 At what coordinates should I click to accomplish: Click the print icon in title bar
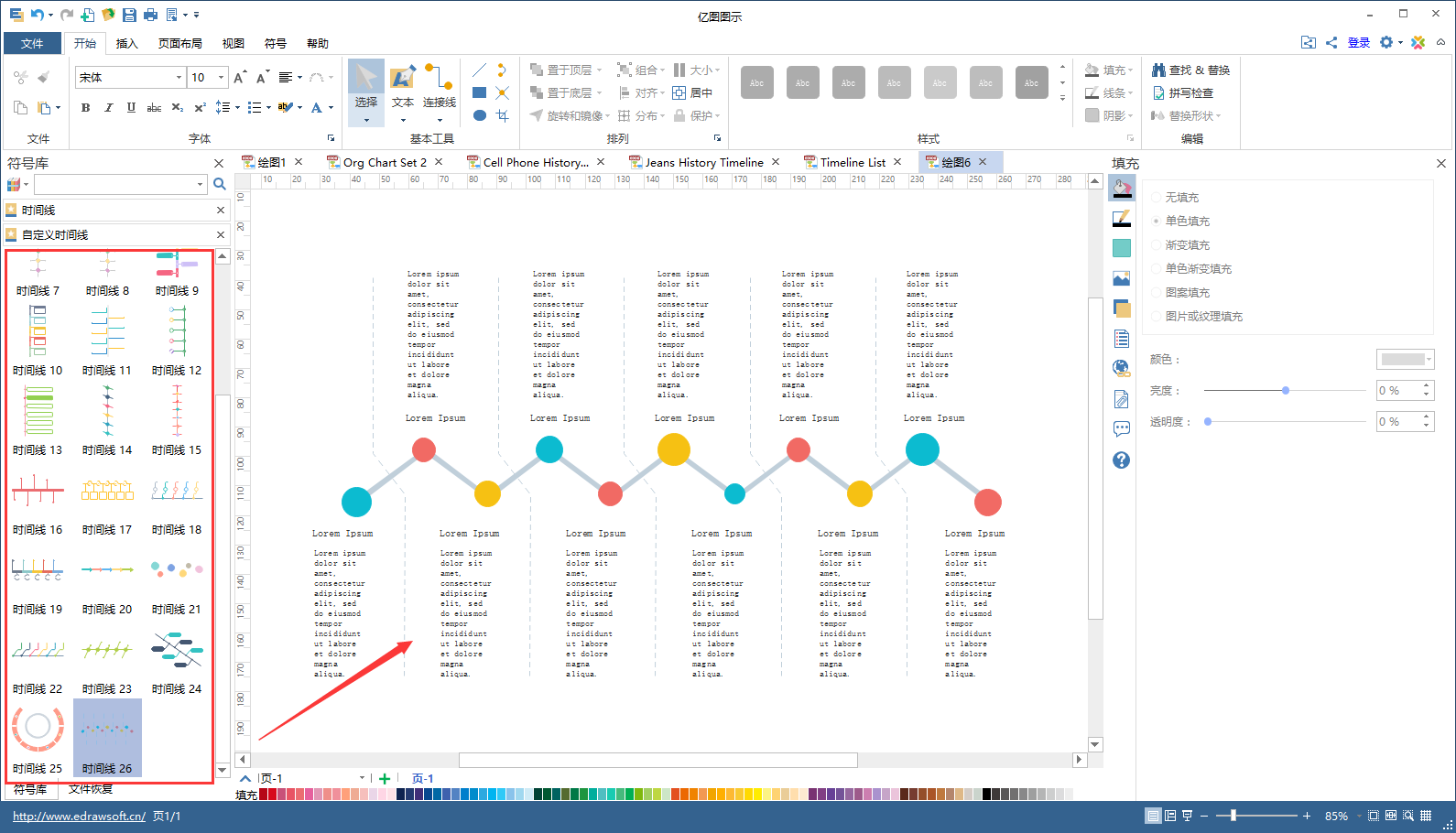pos(150,15)
